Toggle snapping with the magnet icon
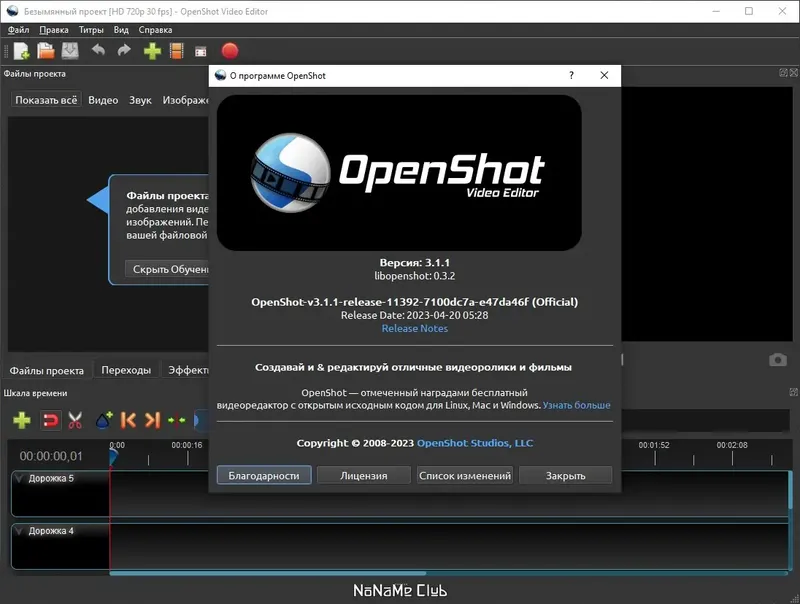This screenshot has height=604, width=800. coord(51,421)
